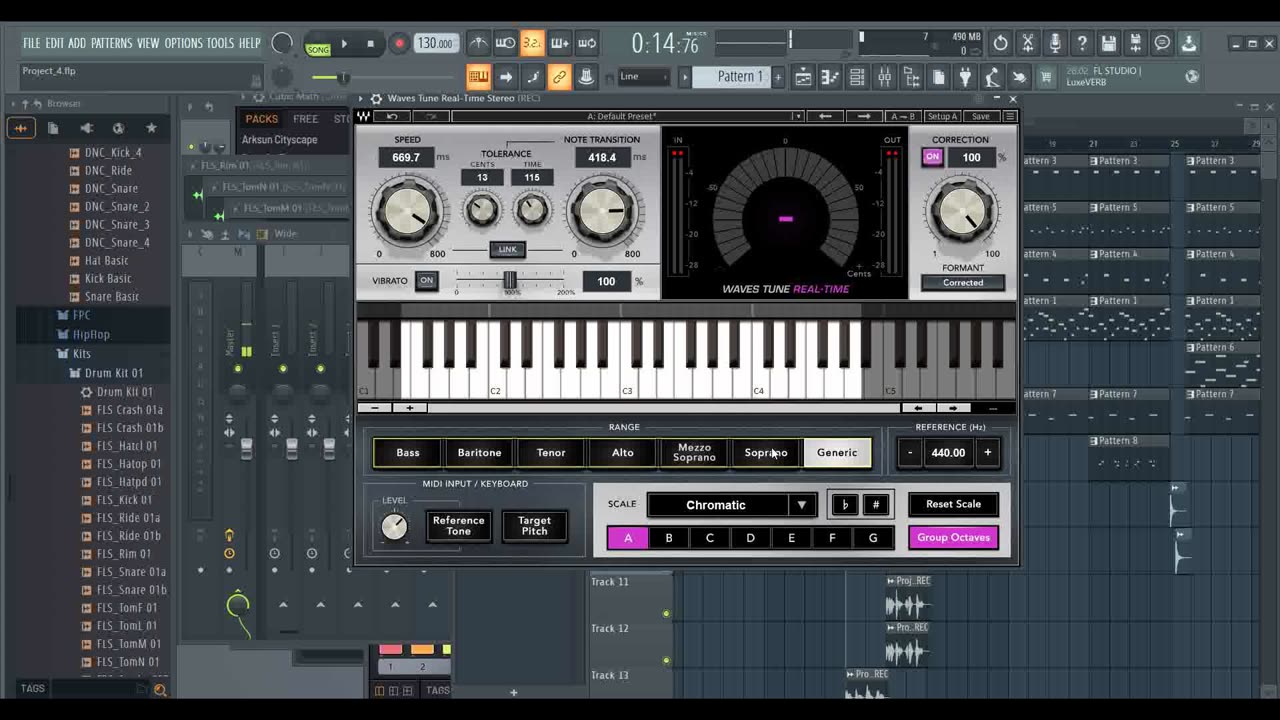The height and width of the screenshot is (720, 1280).
Task: Select the Generic range
Action: pyautogui.click(x=837, y=453)
